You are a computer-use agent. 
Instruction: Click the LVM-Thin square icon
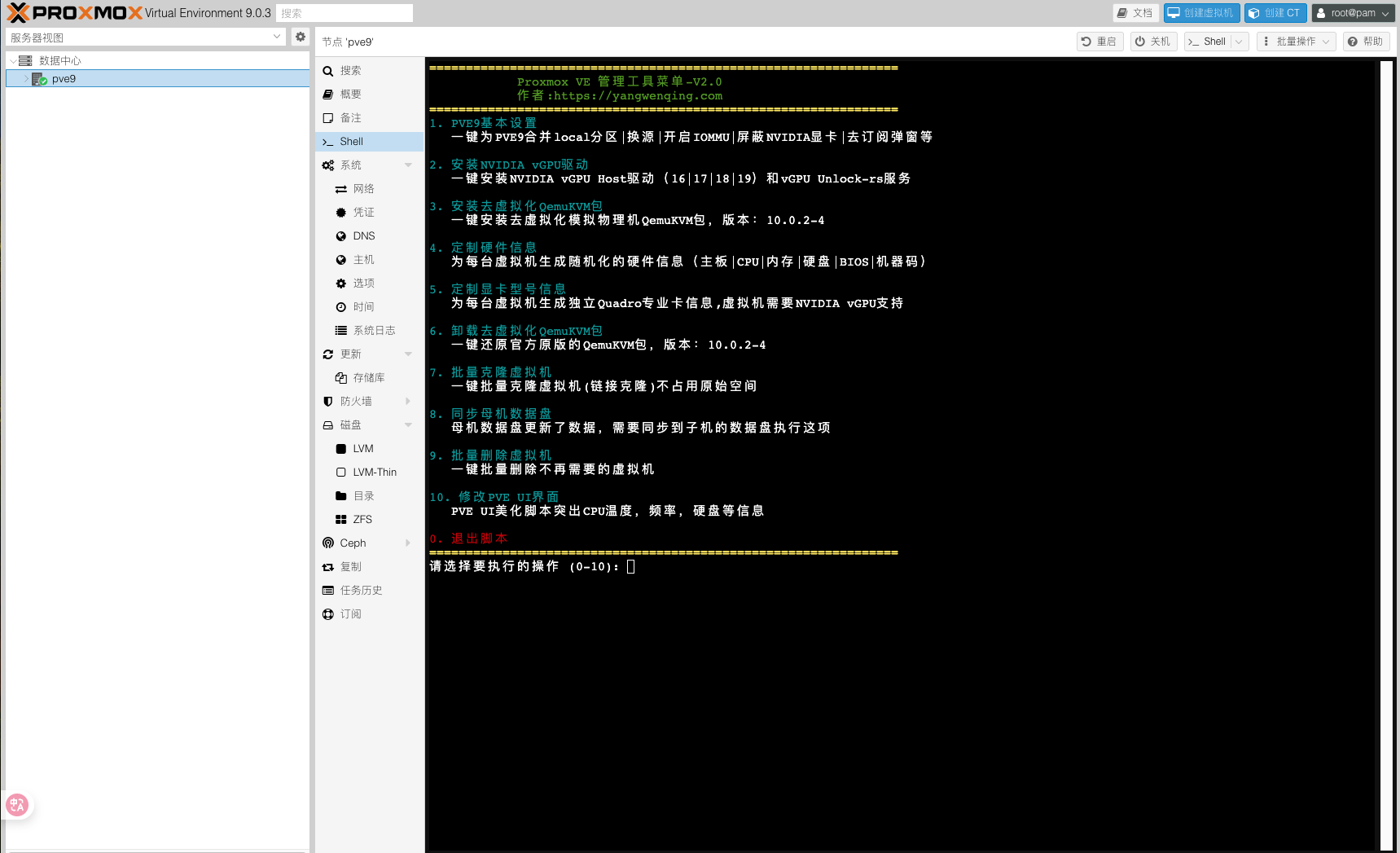click(341, 473)
